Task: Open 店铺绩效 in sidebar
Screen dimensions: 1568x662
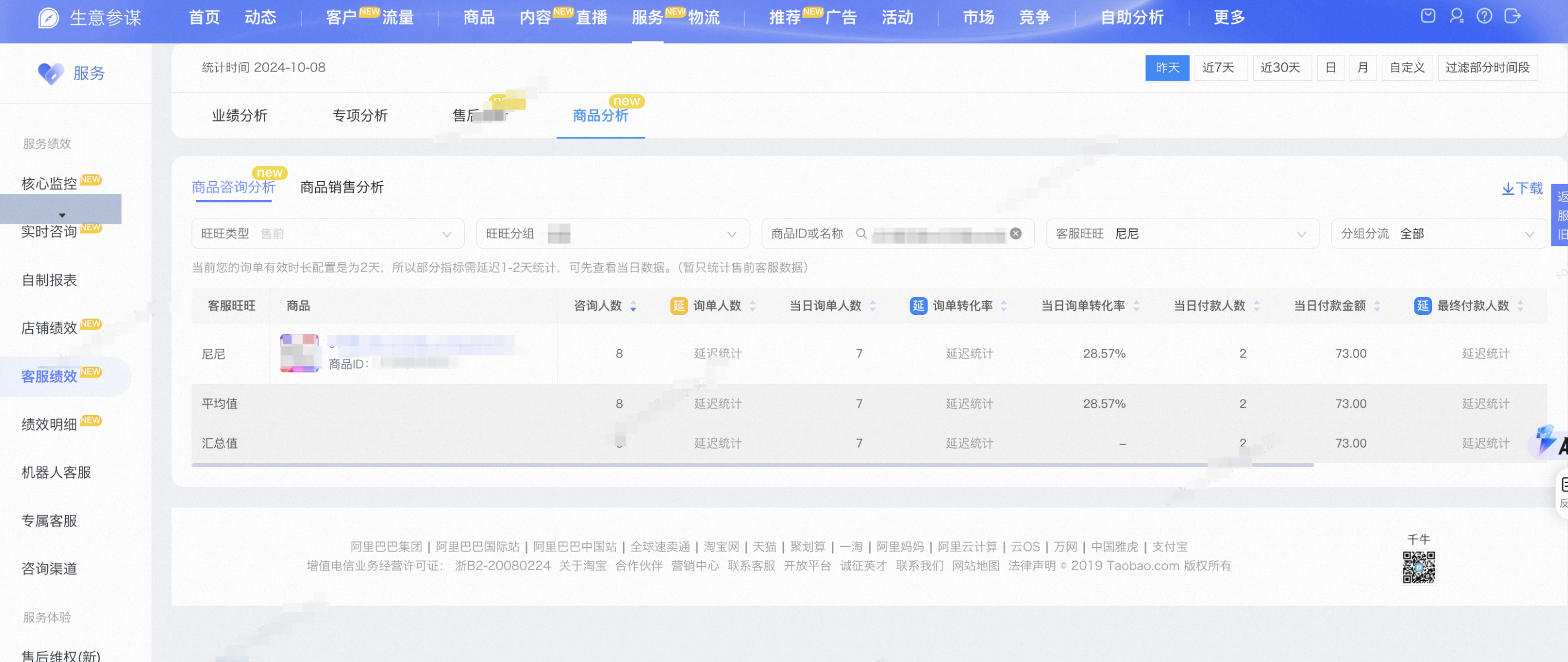Action: [x=50, y=328]
